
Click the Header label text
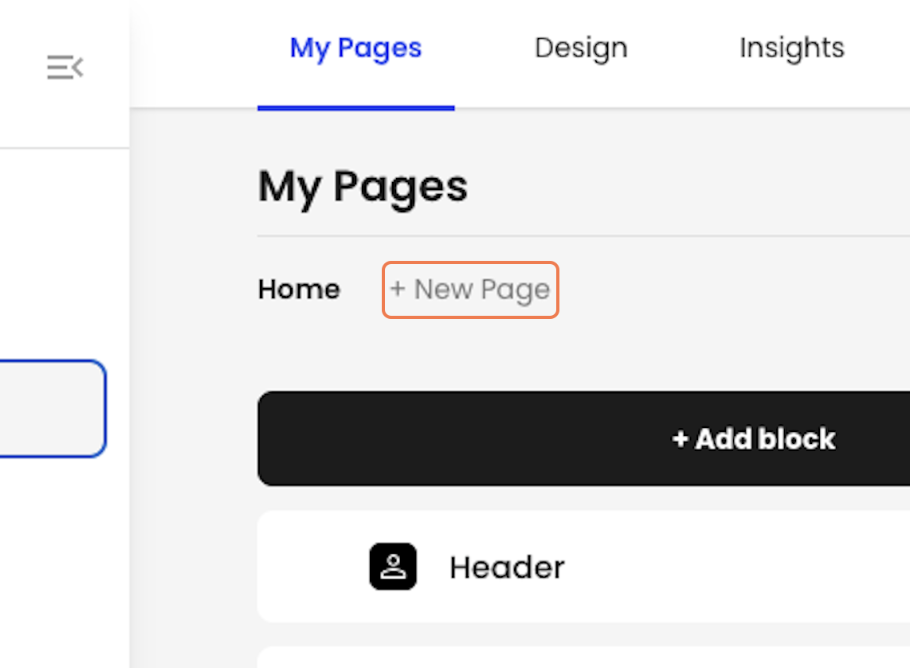[507, 567]
